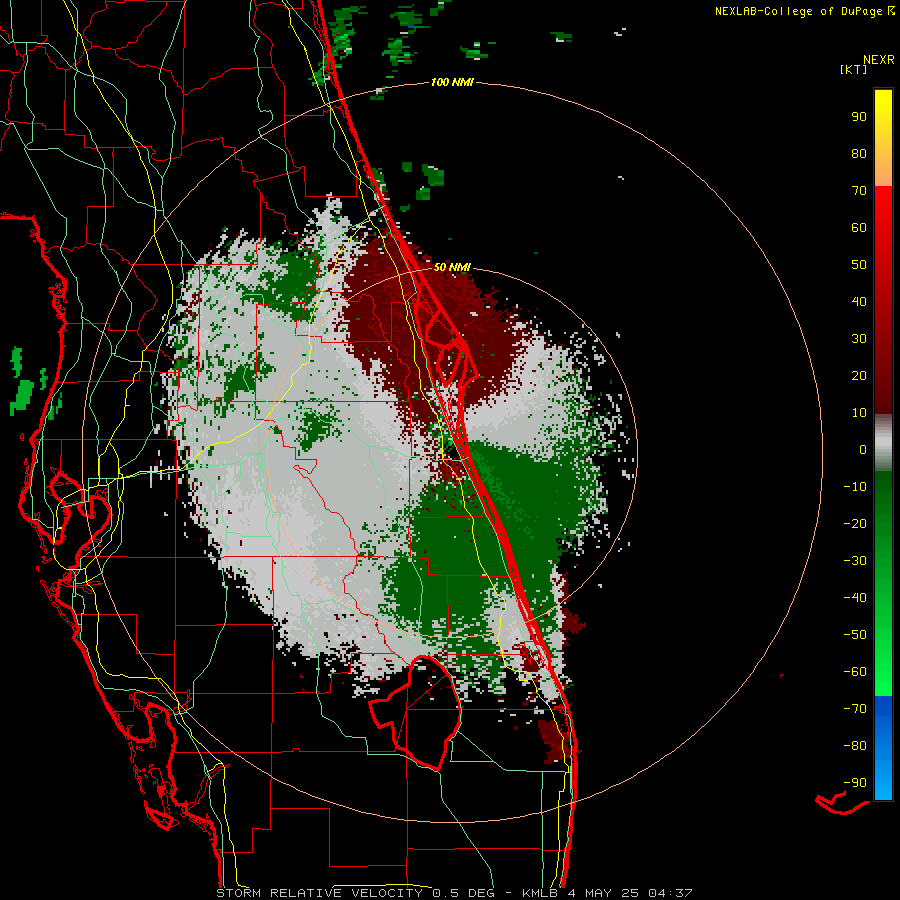Image resolution: width=900 pixels, height=900 pixels.
Task: Click the -70 value on velocity scale
Action: coord(855,708)
